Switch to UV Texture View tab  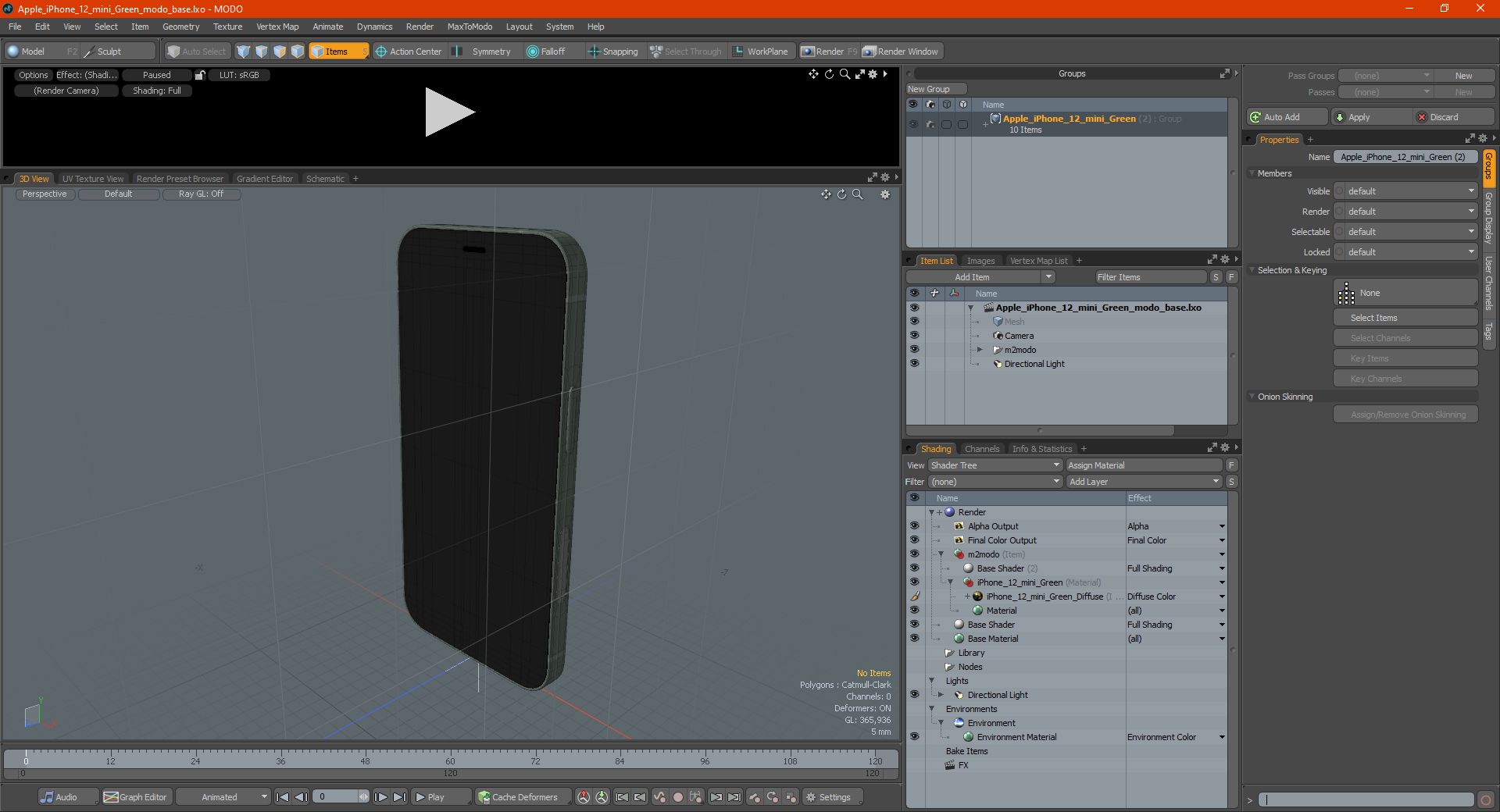pos(93,179)
